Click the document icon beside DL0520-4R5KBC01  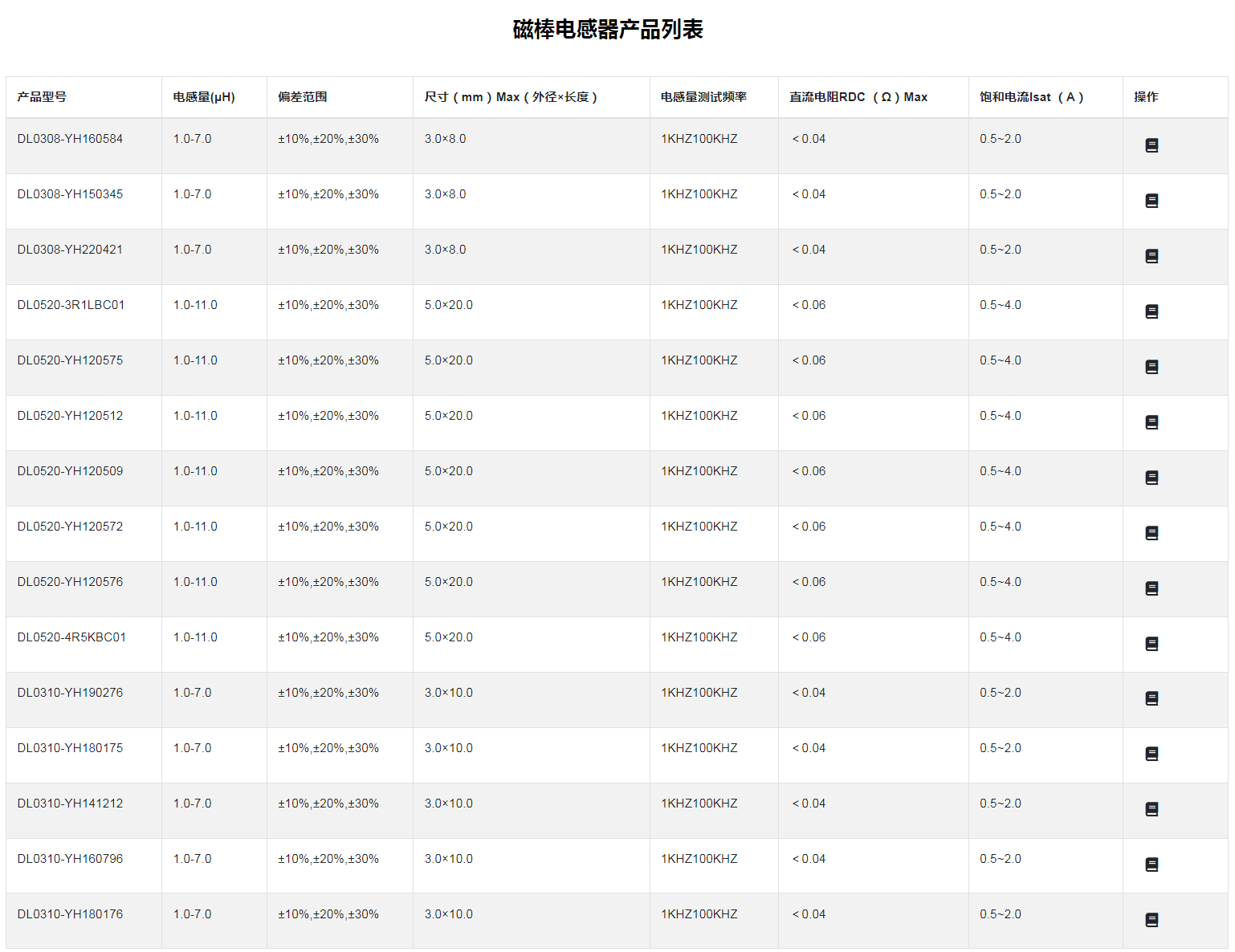(1151, 644)
